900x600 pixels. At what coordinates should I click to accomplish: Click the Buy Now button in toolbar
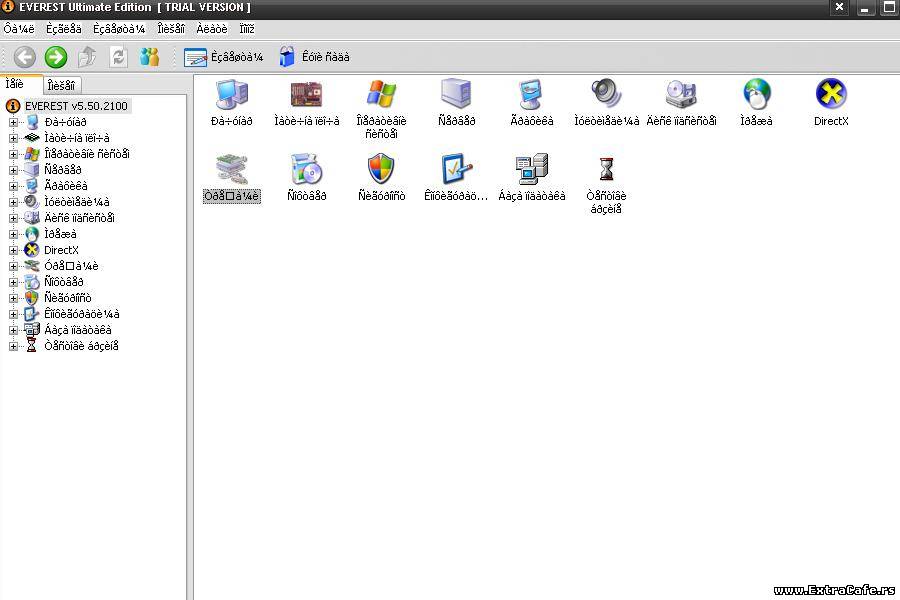(314, 57)
